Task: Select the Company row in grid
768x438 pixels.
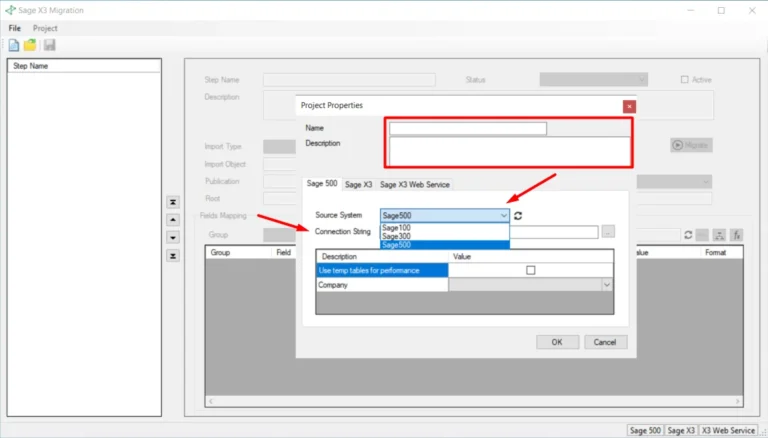Action: point(382,285)
